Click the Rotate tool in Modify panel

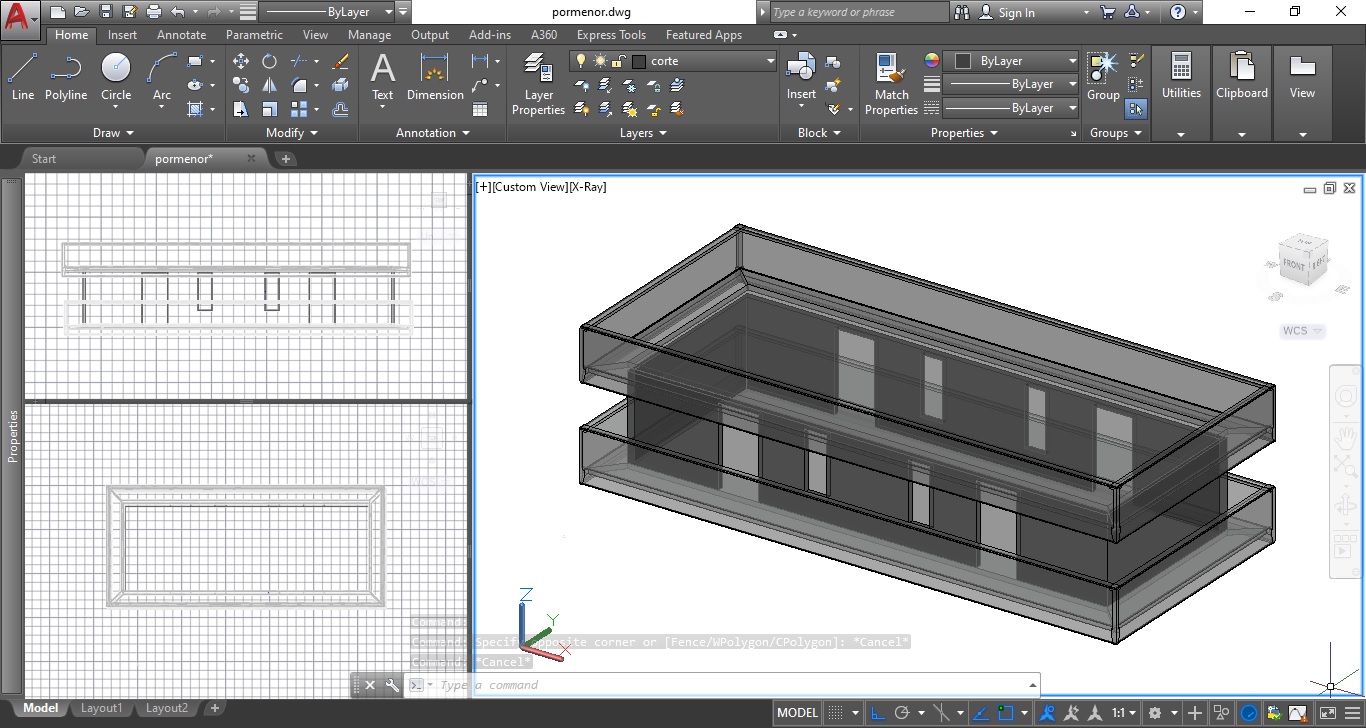pyautogui.click(x=270, y=61)
